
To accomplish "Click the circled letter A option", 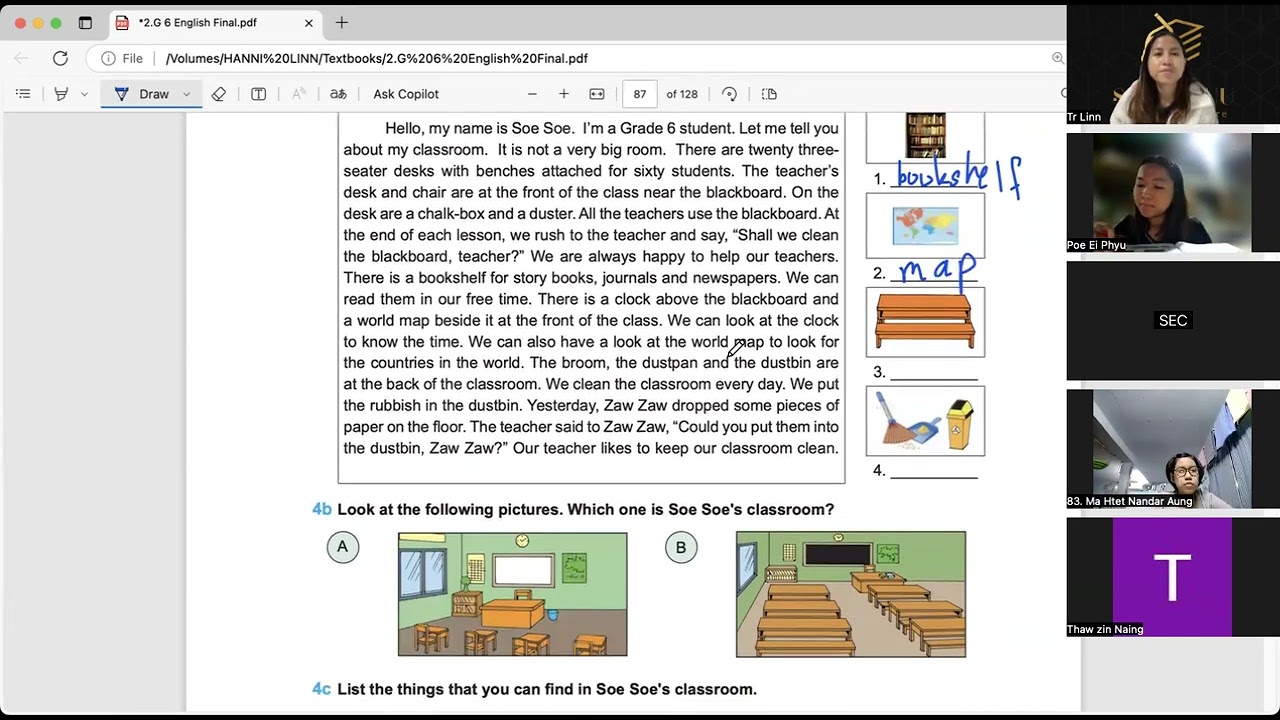I will click(342, 547).
